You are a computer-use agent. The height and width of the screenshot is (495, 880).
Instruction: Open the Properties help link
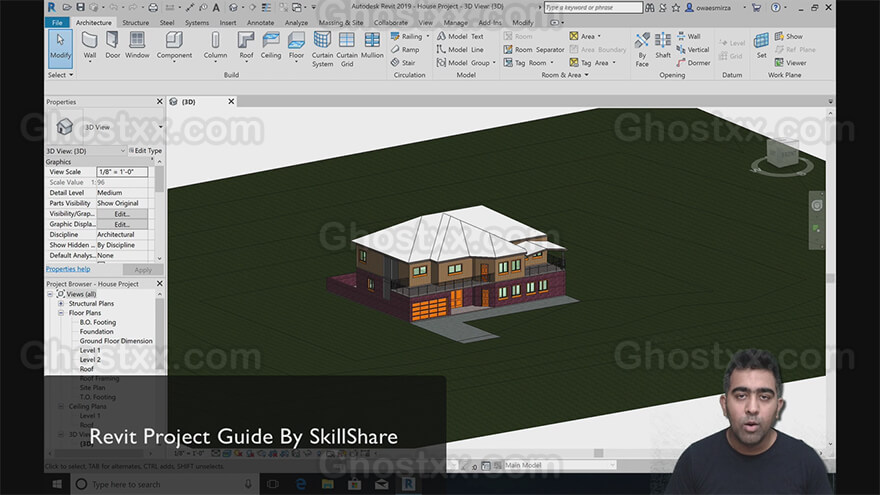(x=68, y=269)
